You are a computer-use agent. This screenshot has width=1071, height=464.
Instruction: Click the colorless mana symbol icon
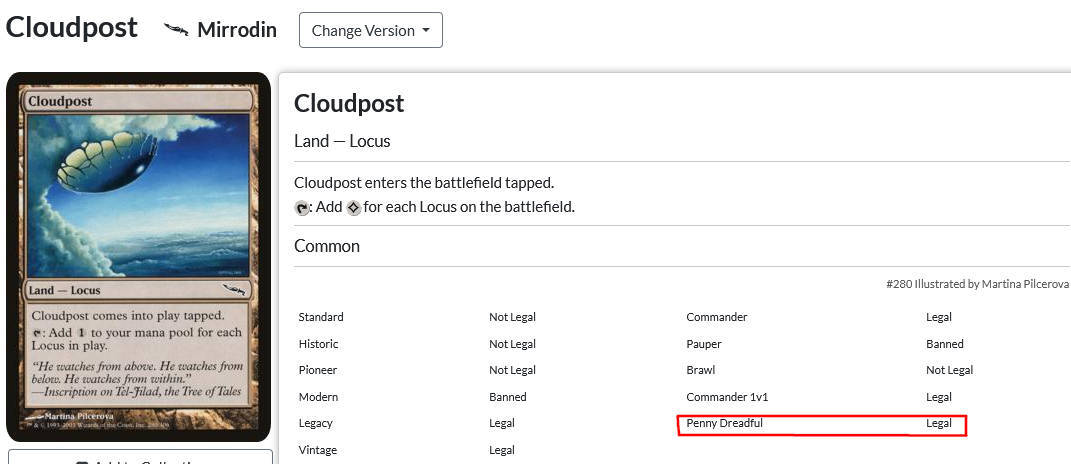tap(353, 208)
